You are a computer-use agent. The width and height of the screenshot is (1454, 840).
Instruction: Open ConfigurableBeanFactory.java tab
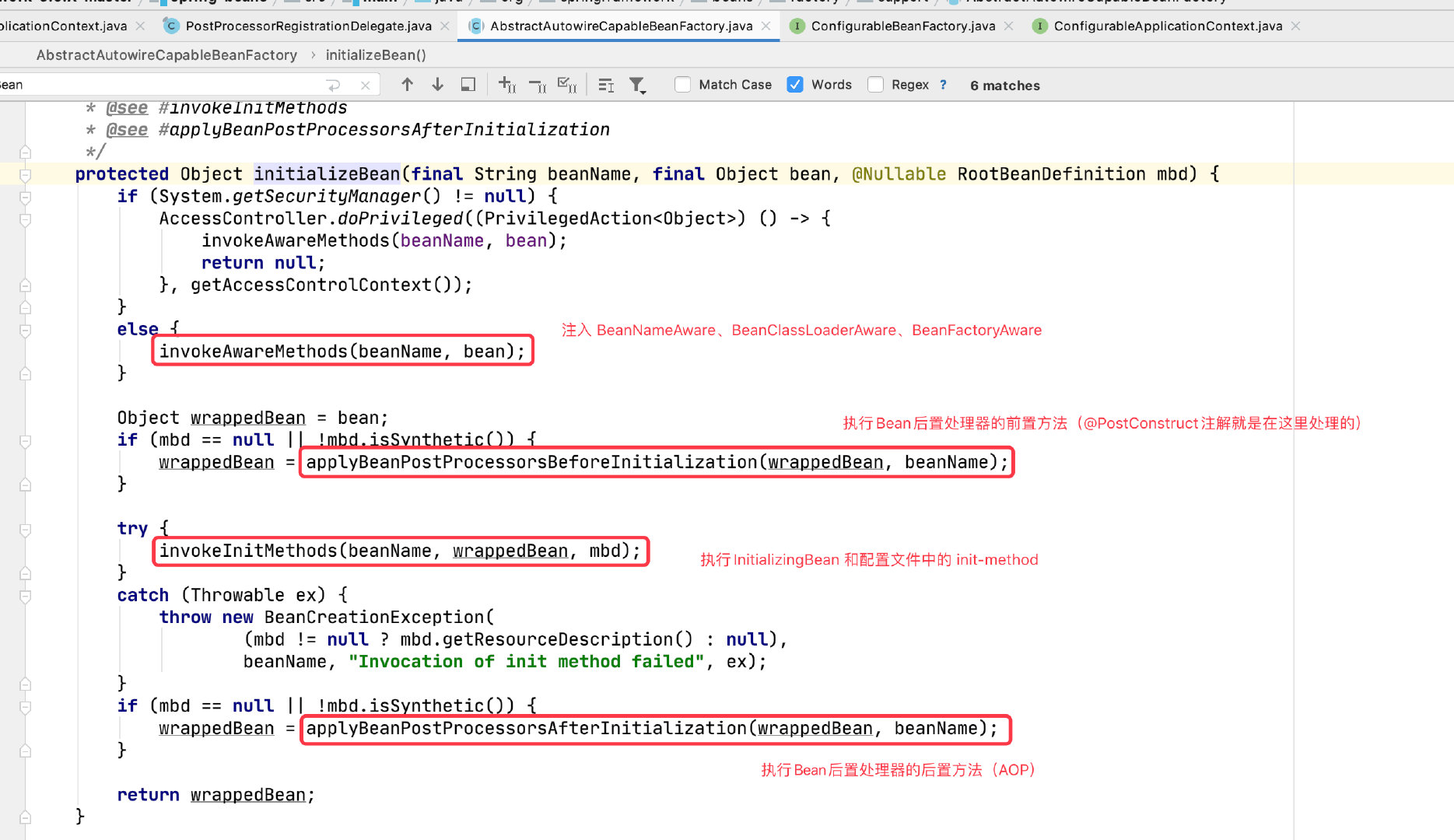pyautogui.click(x=902, y=26)
